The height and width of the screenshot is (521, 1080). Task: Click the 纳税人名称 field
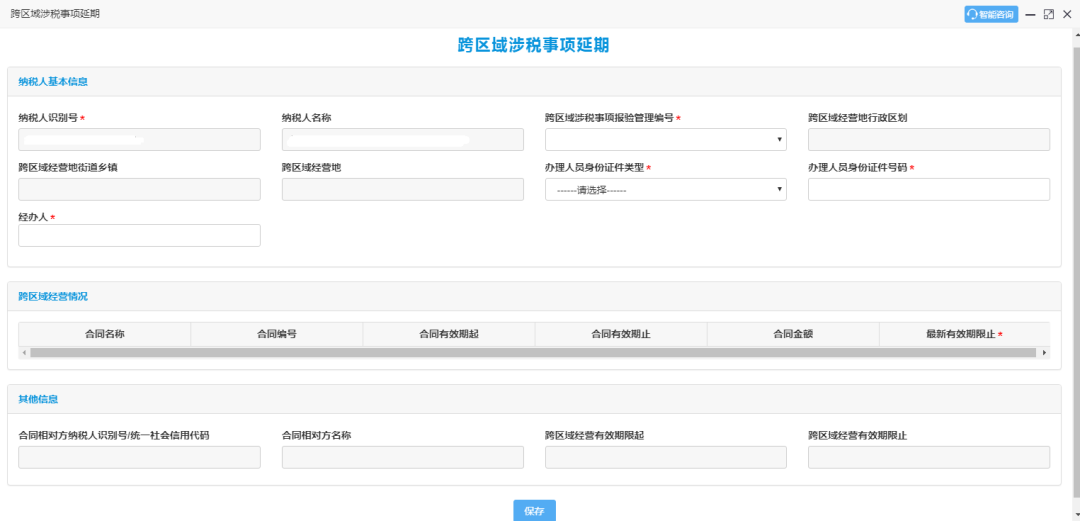point(402,140)
